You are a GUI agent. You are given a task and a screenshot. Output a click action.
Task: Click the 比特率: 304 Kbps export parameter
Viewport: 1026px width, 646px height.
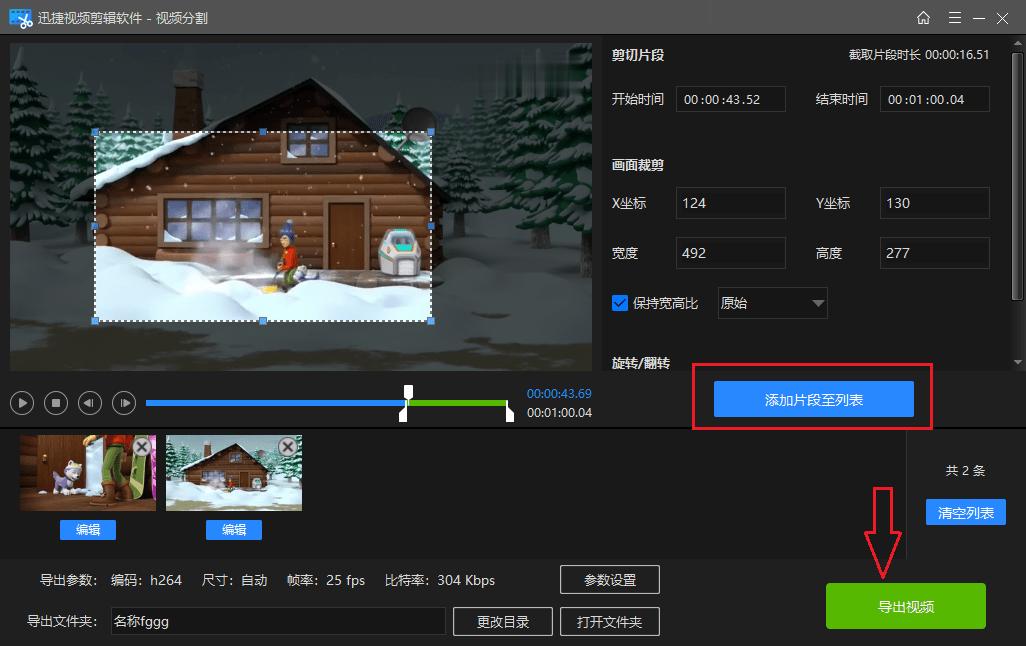[x=440, y=580]
